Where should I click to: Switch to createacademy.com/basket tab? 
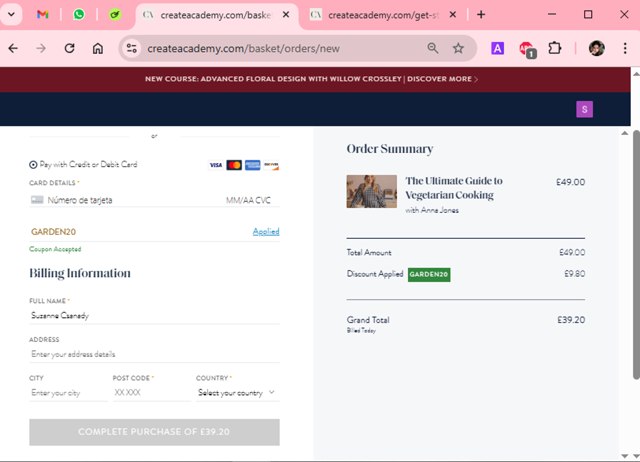[x=216, y=15]
